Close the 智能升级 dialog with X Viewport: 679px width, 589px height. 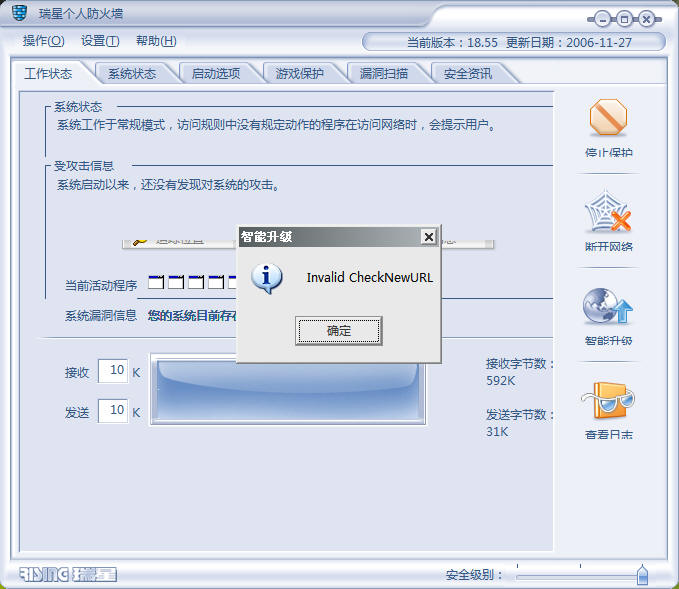coord(429,237)
